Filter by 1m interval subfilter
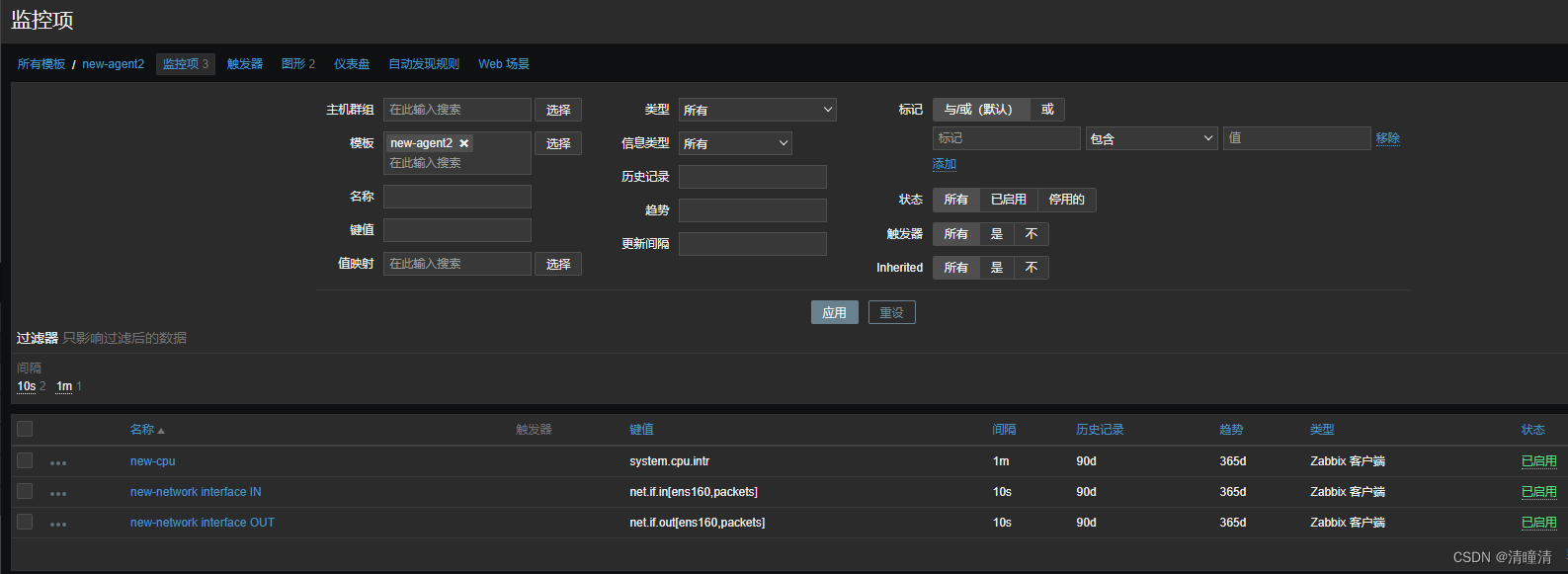This screenshot has width=1568, height=574. (64, 386)
